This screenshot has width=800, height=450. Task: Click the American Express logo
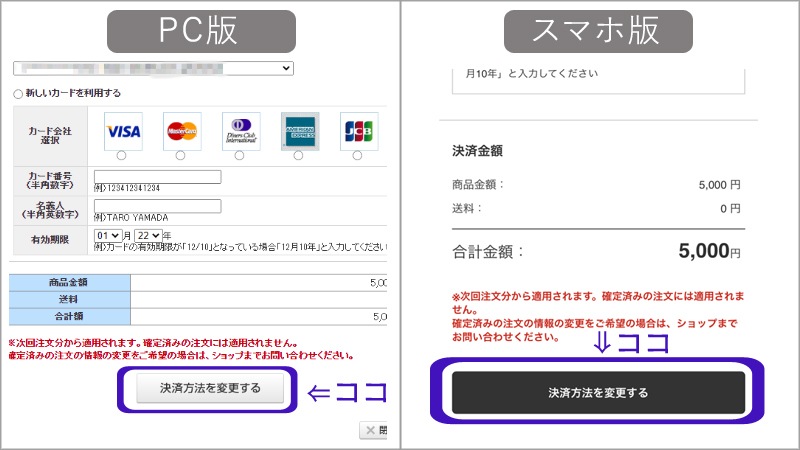pyautogui.click(x=299, y=131)
